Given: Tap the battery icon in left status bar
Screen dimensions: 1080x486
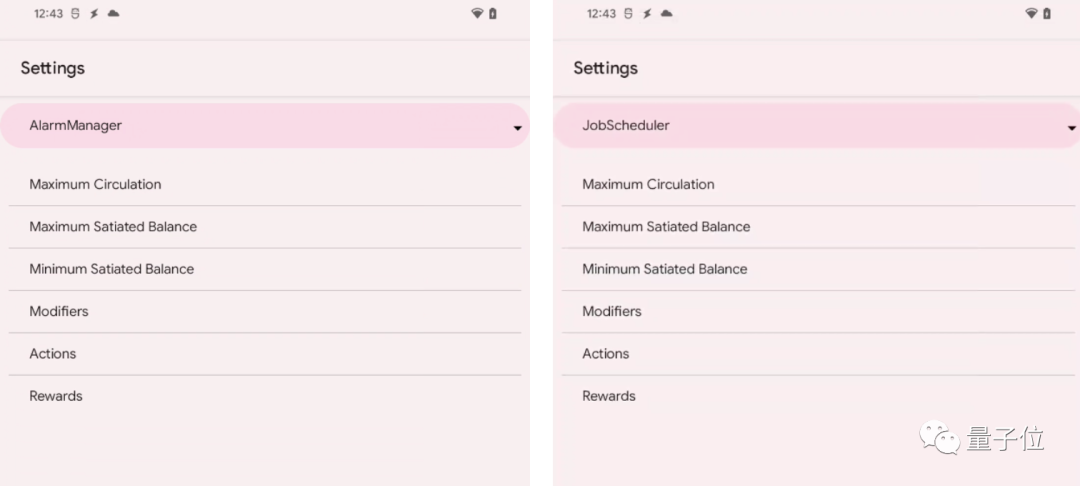Looking at the screenshot, I should [493, 14].
